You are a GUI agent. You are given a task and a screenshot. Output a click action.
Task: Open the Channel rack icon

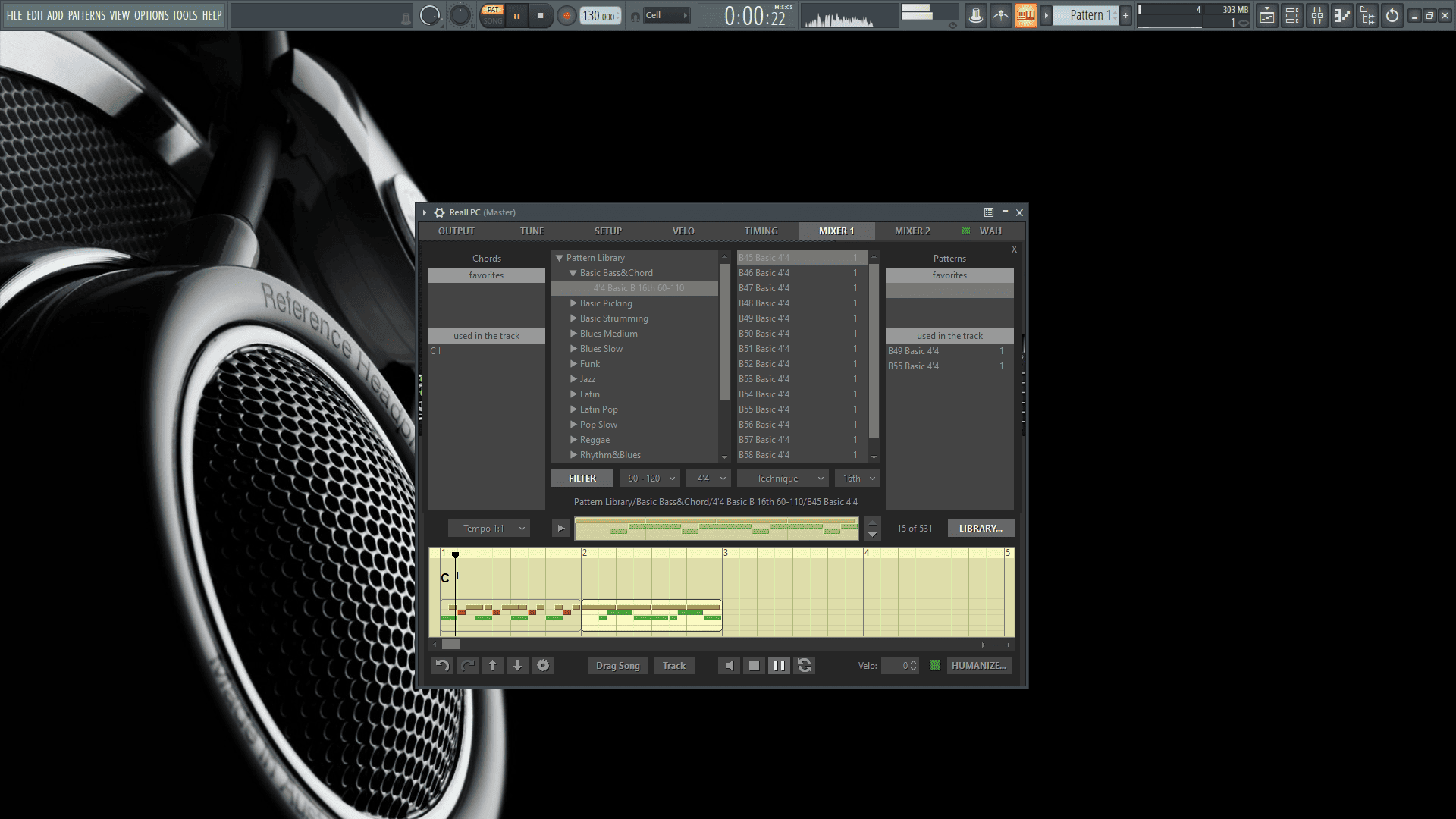(x=1292, y=15)
